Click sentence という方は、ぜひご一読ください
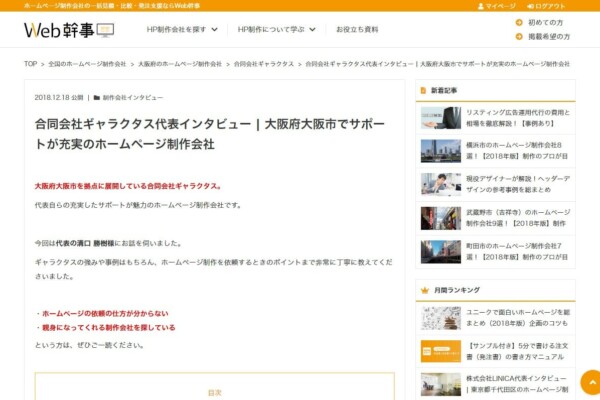The width and height of the screenshot is (600, 400). (90, 345)
